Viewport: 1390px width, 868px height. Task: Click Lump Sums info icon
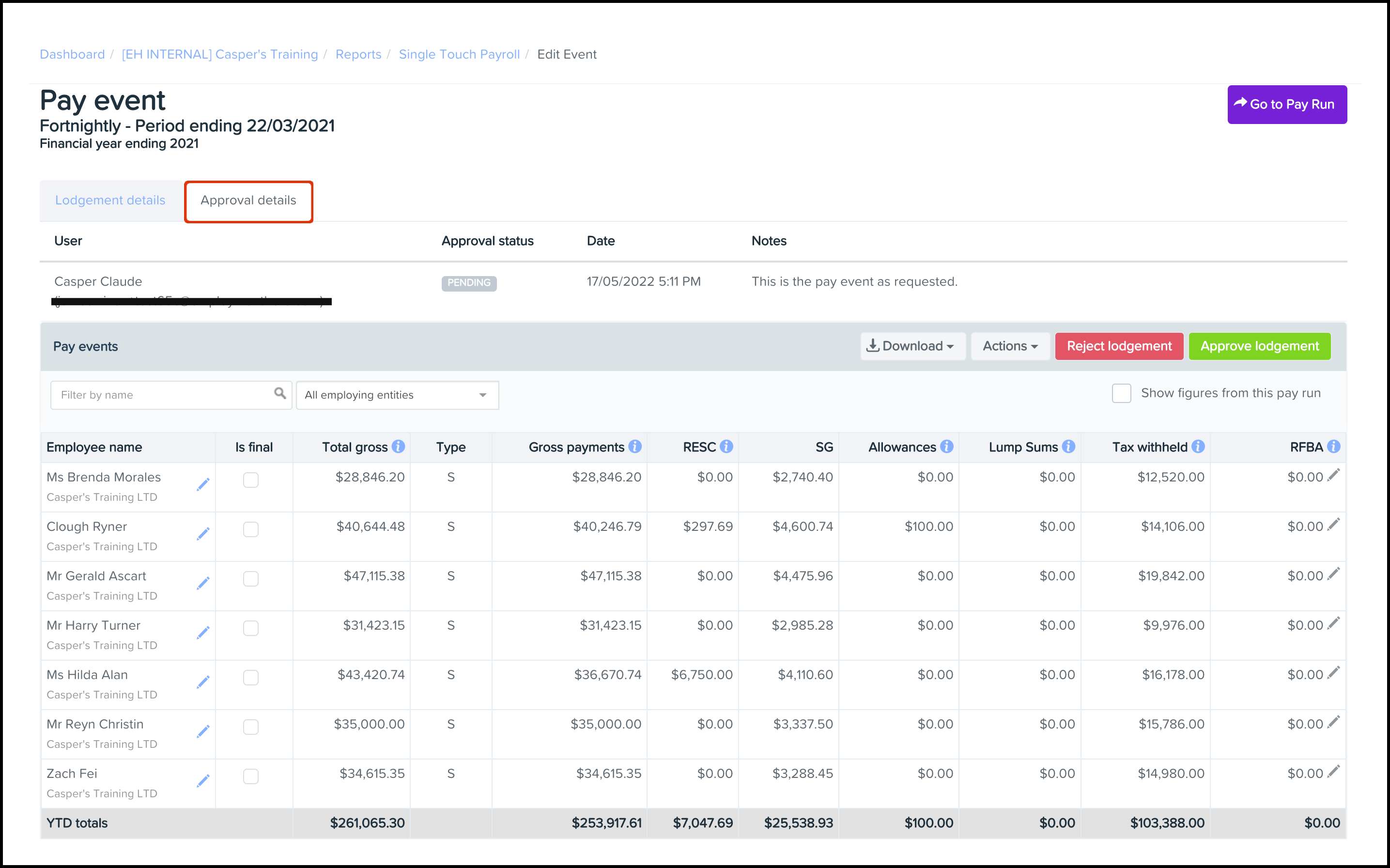tap(1068, 447)
